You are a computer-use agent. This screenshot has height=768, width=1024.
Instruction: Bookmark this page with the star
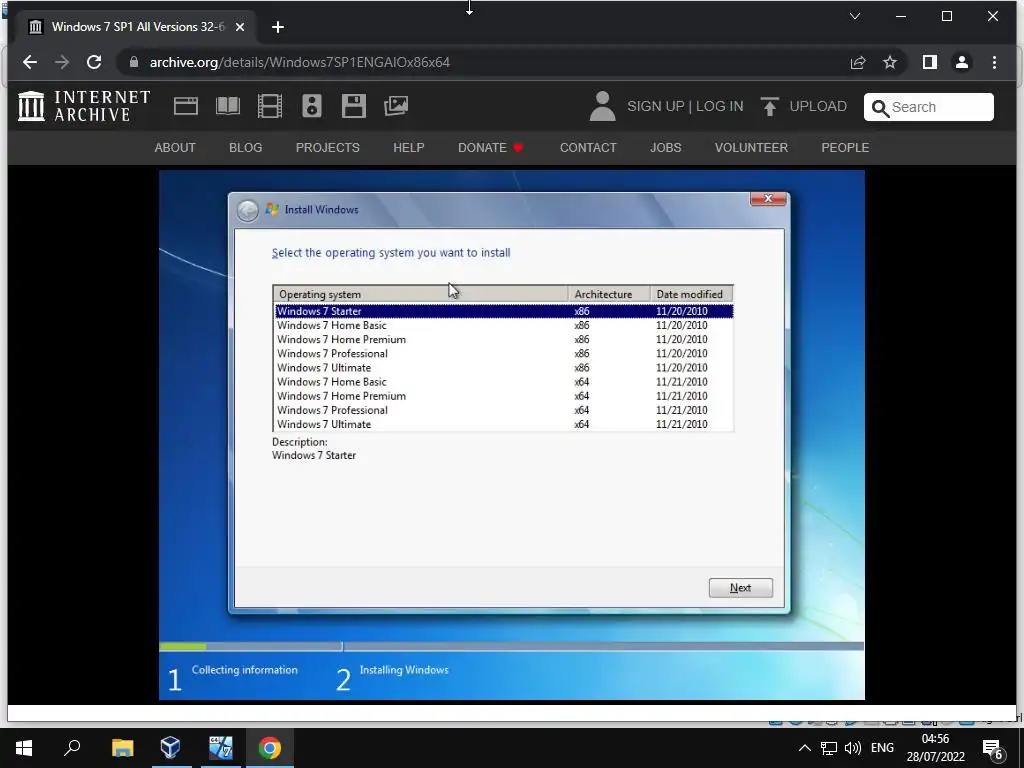pyautogui.click(x=889, y=62)
